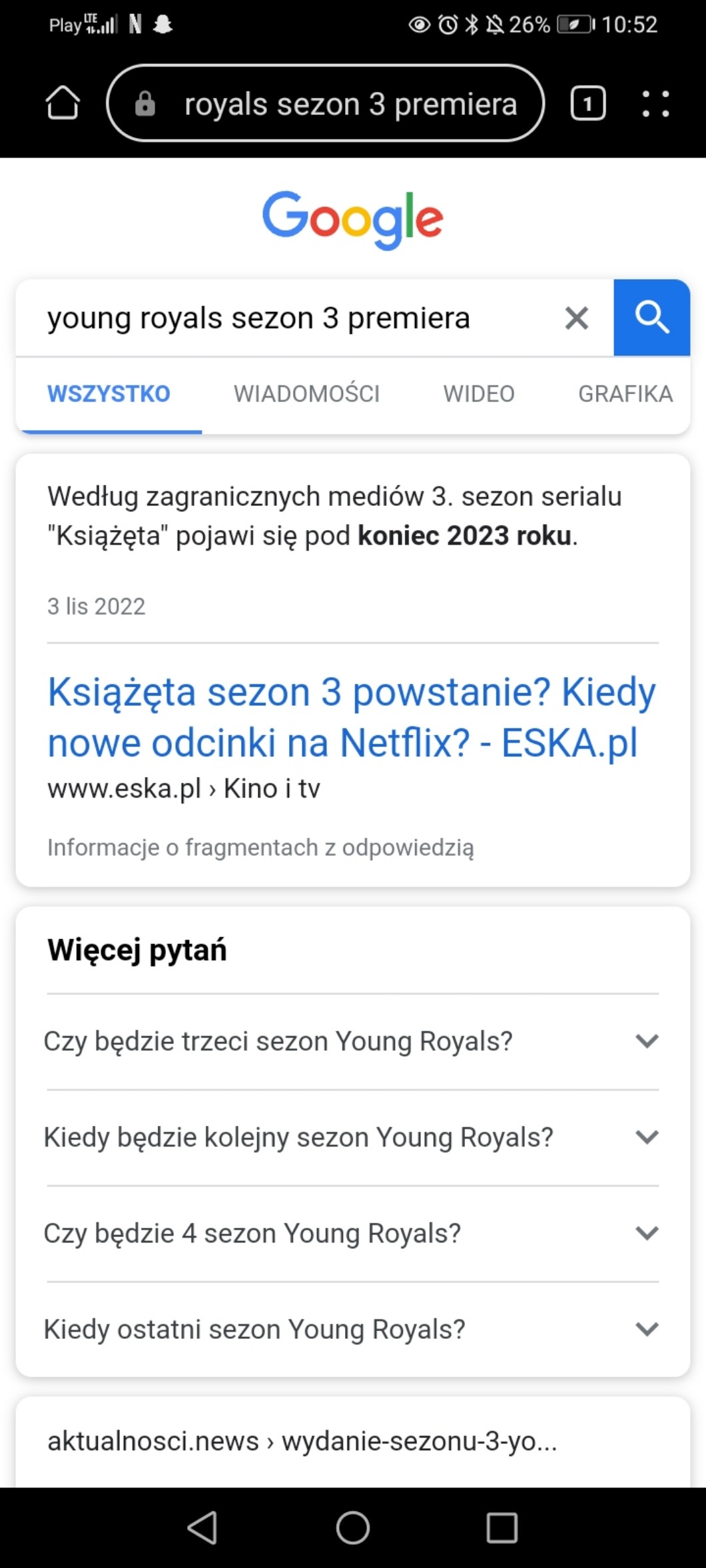Viewport: 706px width, 1568px height.
Task: Tap the Android home circle button
Action: click(x=353, y=1527)
